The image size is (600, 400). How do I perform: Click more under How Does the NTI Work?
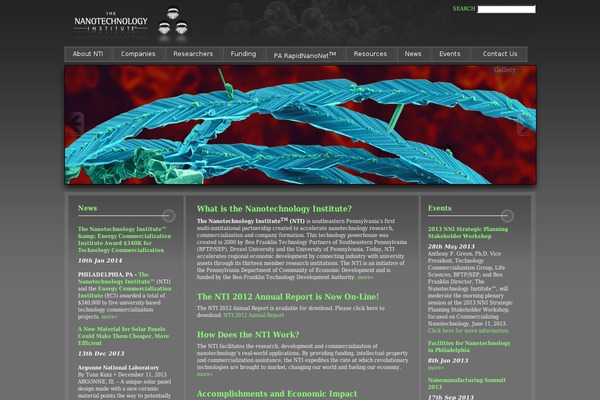[205, 374]
